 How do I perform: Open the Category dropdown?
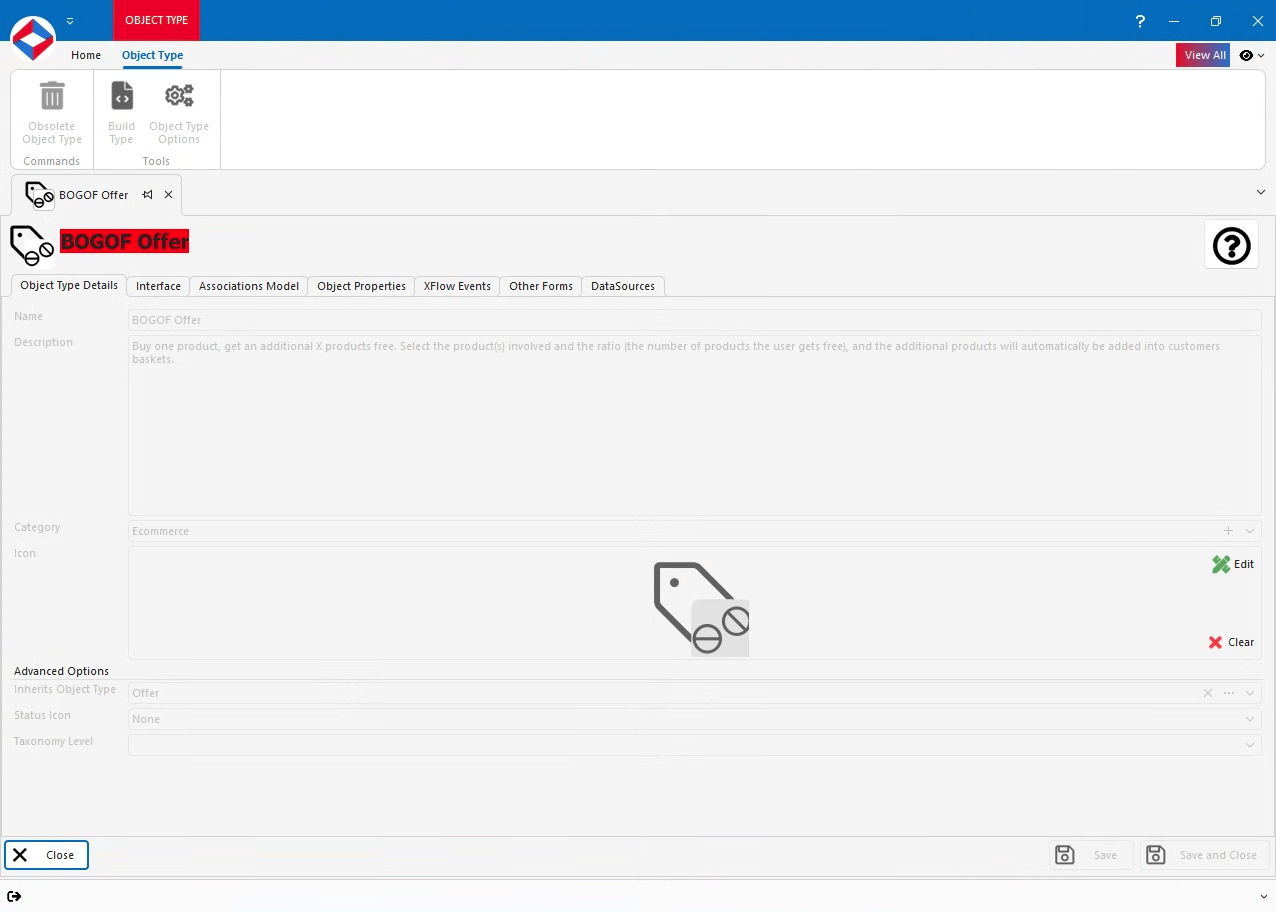[1249, 531]
